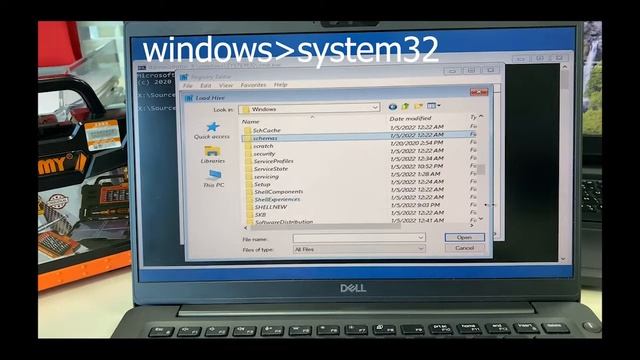The width and height of the screenshot is (640, 360).
Task: Select This PC in the places bar
Action: [213, 179]
